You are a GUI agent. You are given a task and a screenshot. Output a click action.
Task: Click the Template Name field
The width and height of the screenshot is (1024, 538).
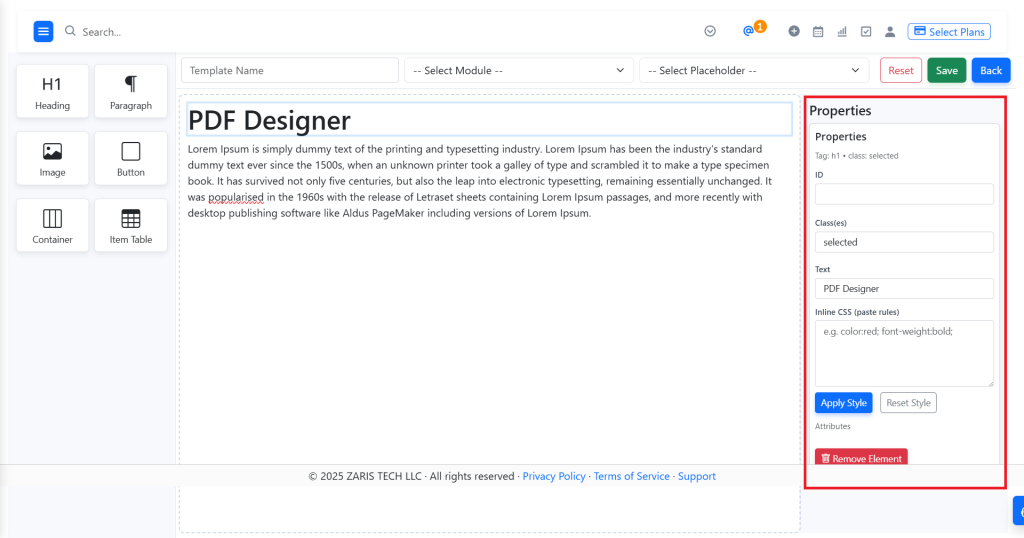[x=290, y=71]
